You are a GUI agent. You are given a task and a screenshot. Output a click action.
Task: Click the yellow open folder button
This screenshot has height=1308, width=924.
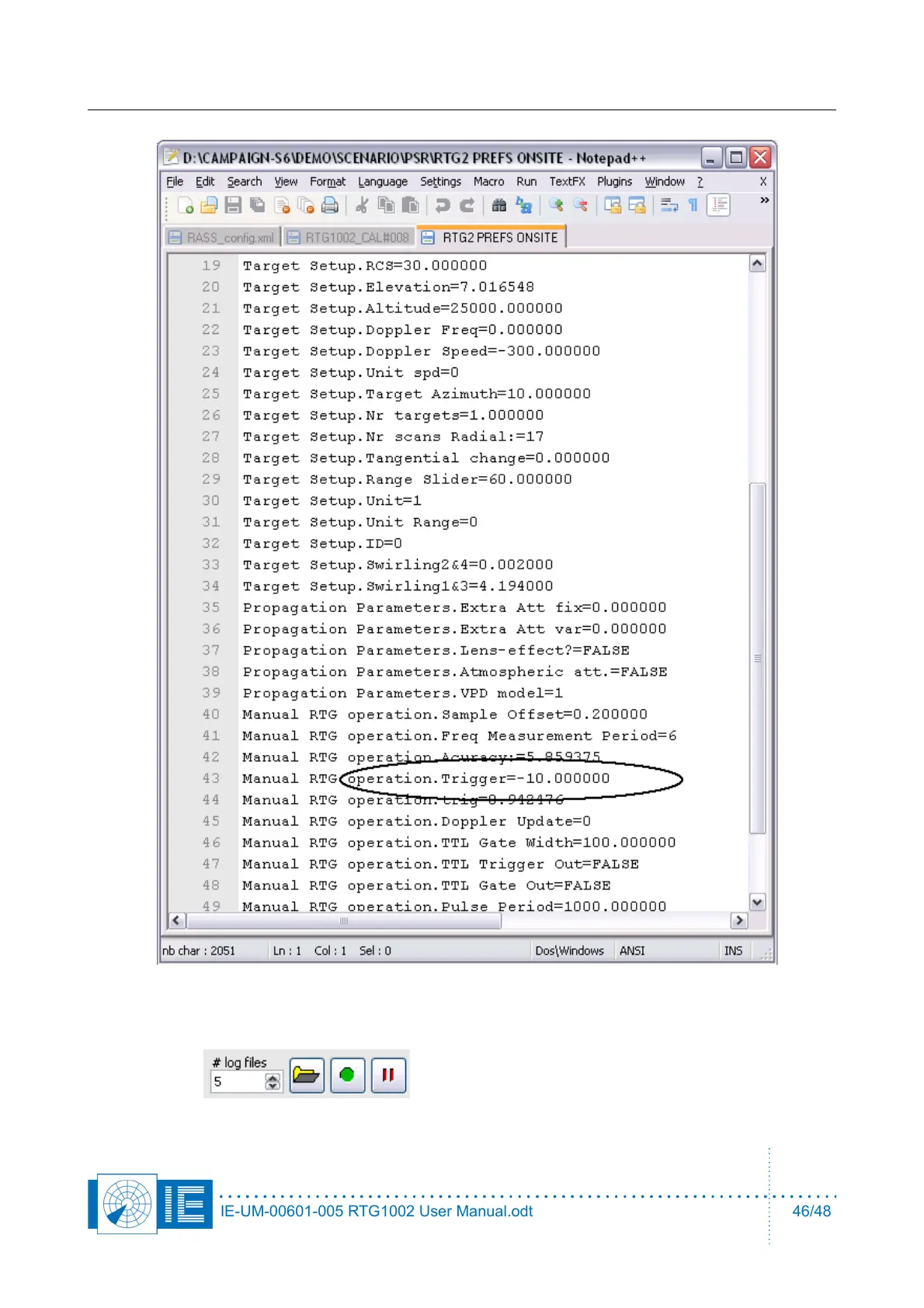(x=307, y=1075)
